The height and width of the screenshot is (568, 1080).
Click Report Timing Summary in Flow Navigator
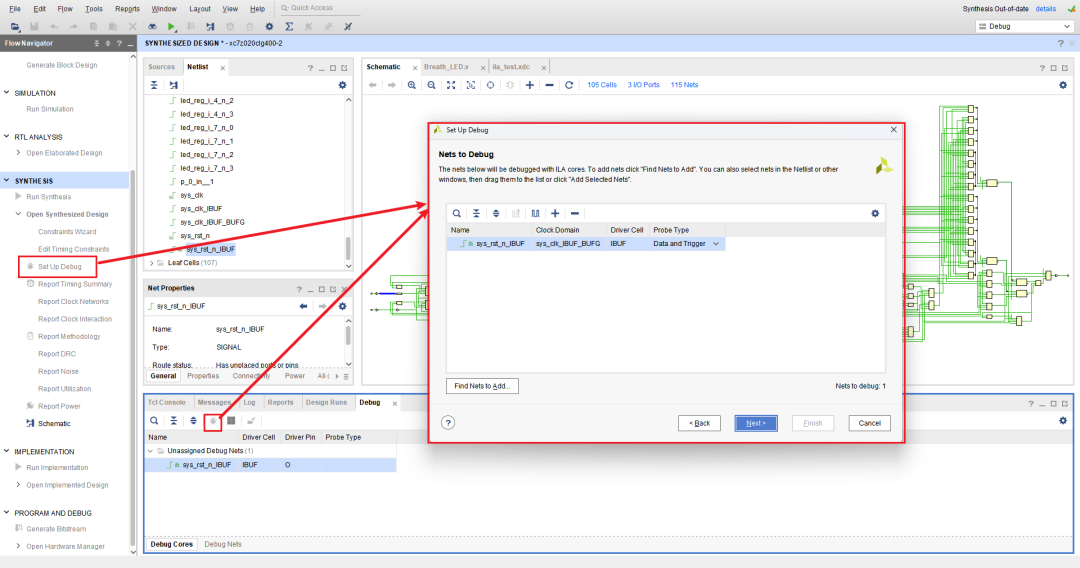74,284
